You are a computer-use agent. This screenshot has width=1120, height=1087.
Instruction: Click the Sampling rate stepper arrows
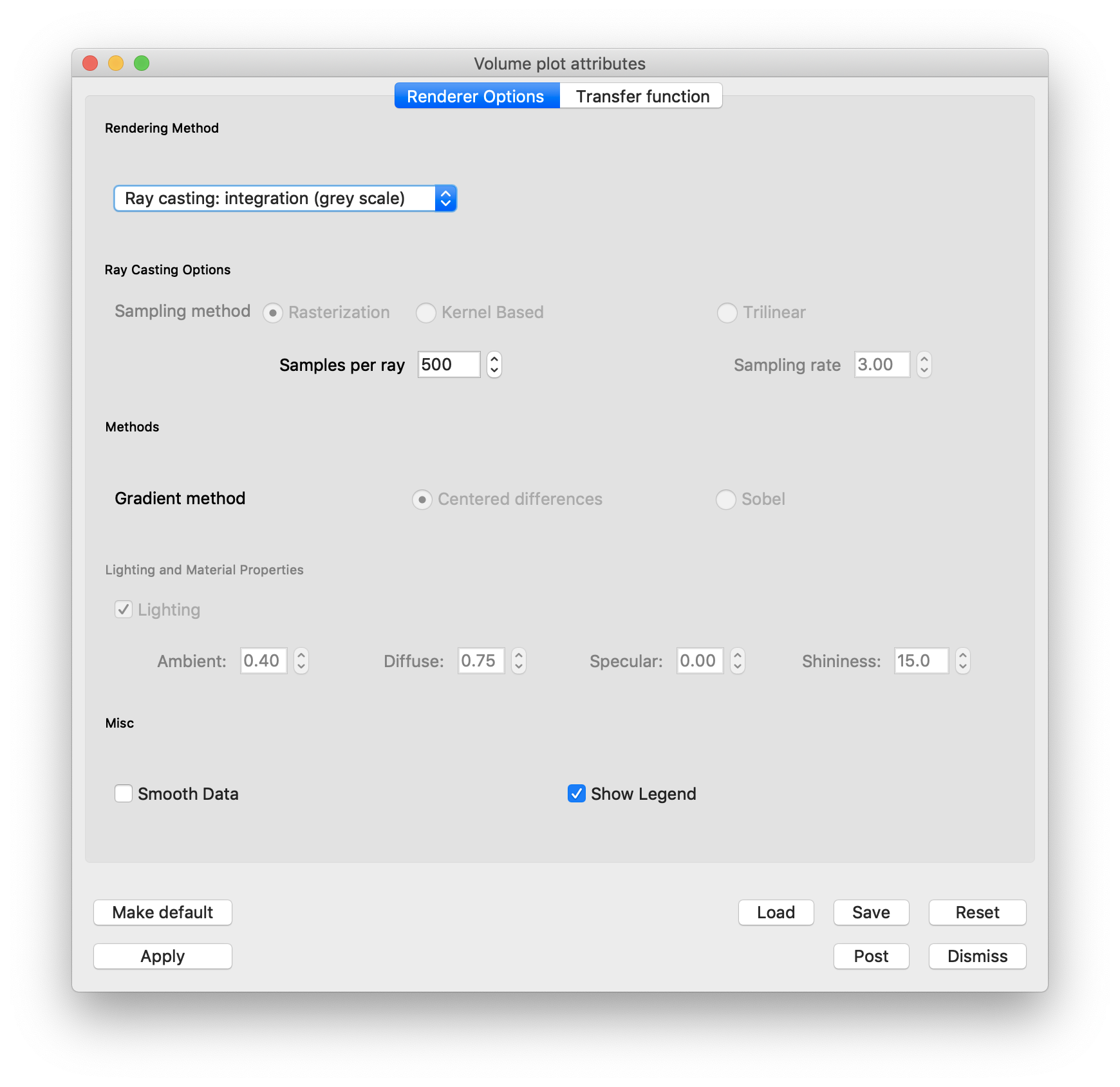[924, 364]
